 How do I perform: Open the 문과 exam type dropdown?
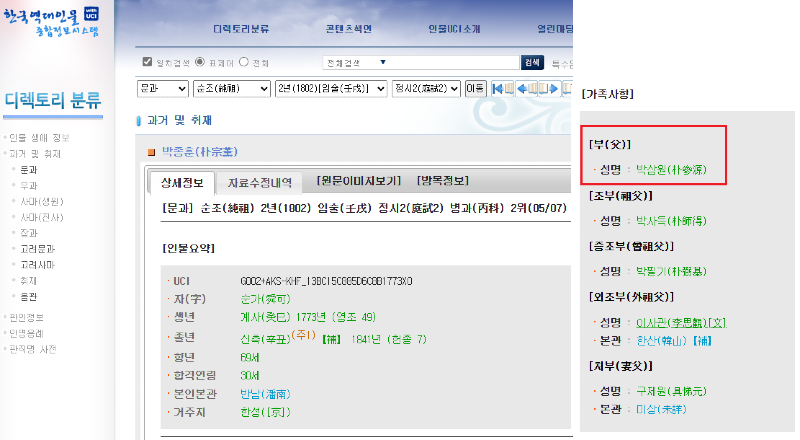(x=163, y=88)
